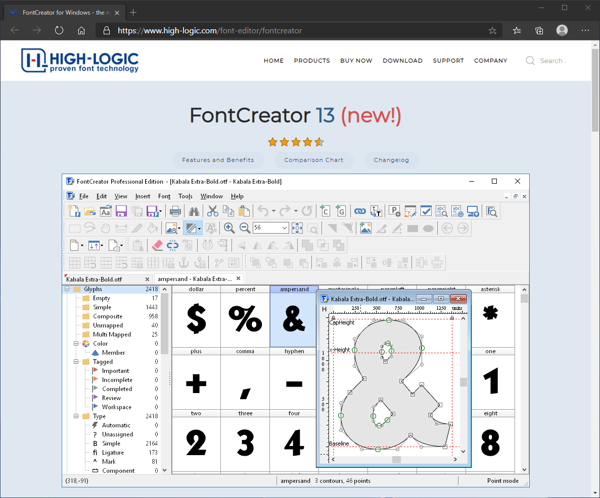Screen dimensions: 600x498
Task: Click the Import Image icon with green plus
Action: coord(365,228)
